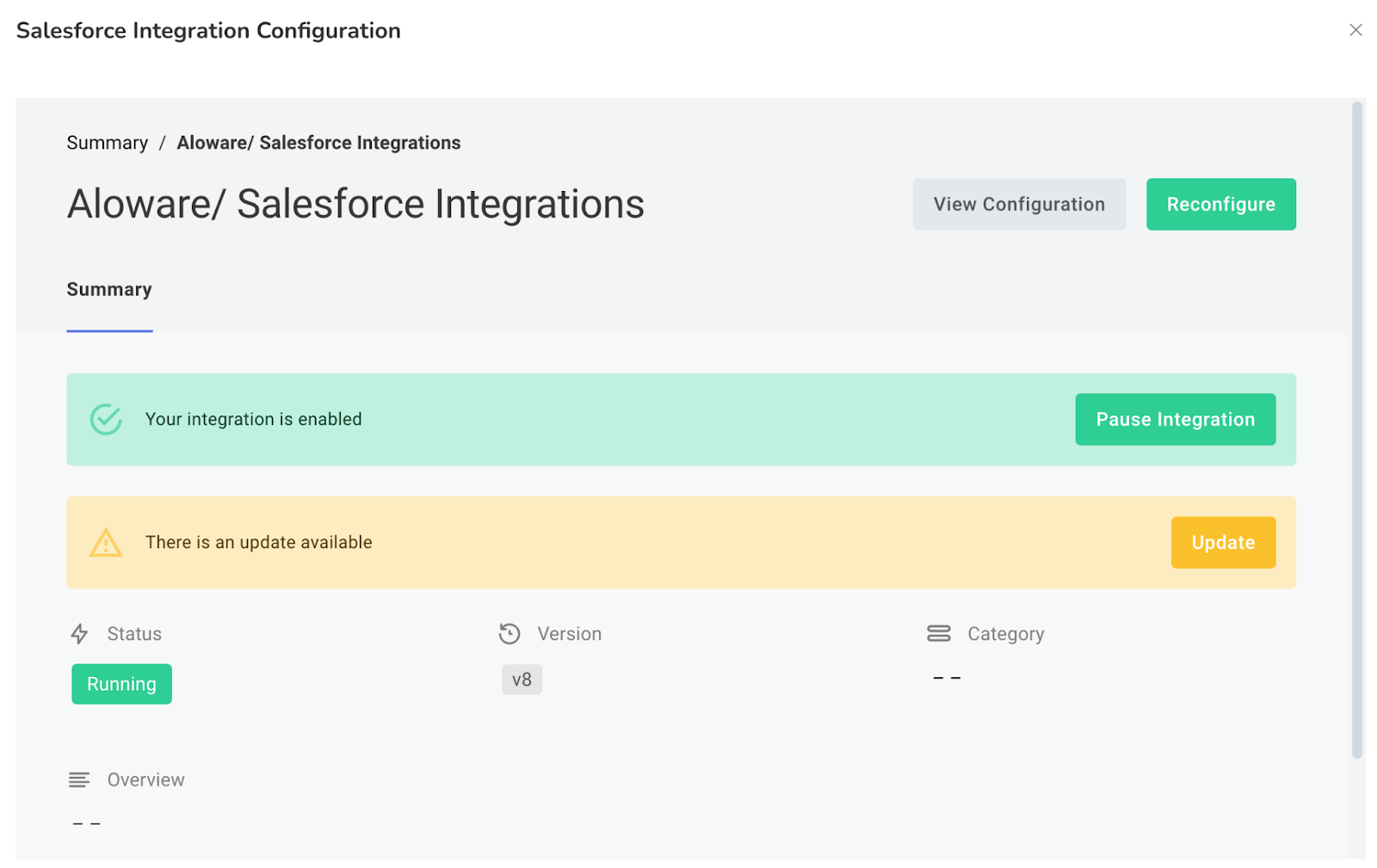The height and width of the screenshot is (868, 1377).
Task: Click the dialog's vertical scrollbar
Action: click(x=1357, y=430)
